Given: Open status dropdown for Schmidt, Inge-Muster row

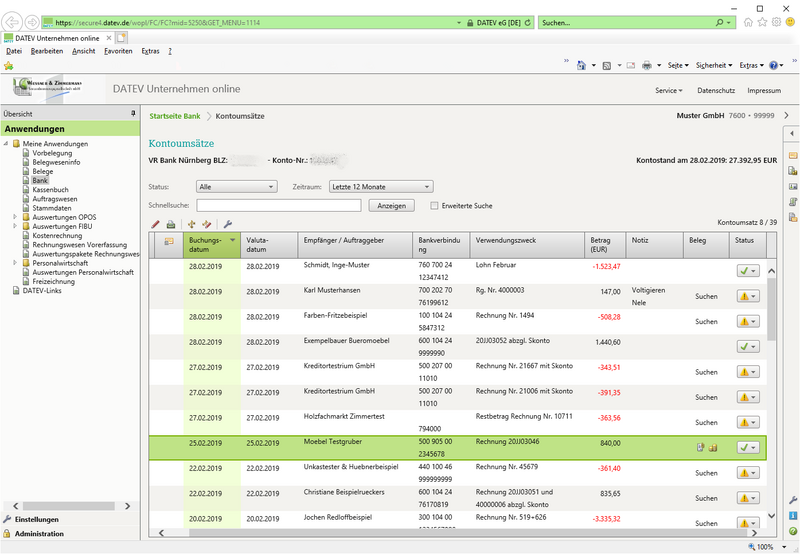Looking at the screenshot, I should pyautogui.click(x=748, y=271).
